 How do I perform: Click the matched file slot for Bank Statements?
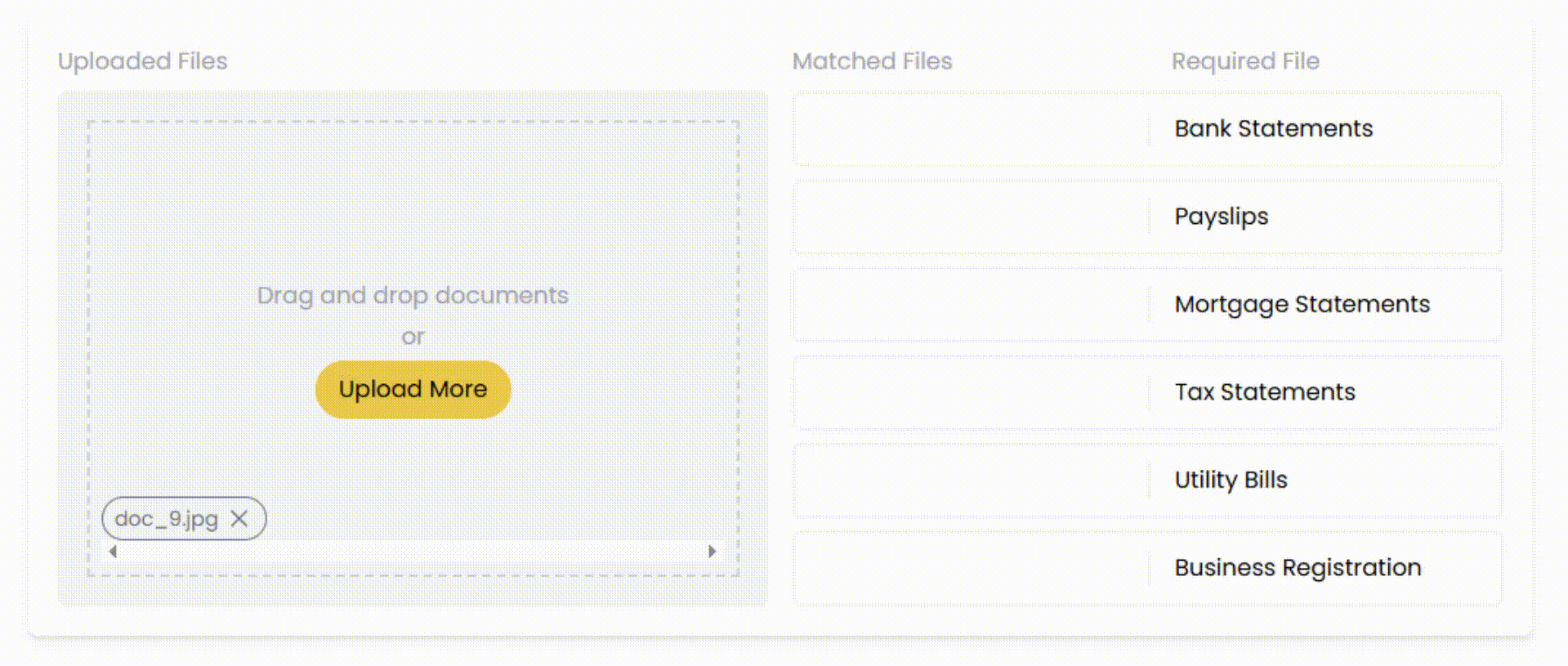972,129
